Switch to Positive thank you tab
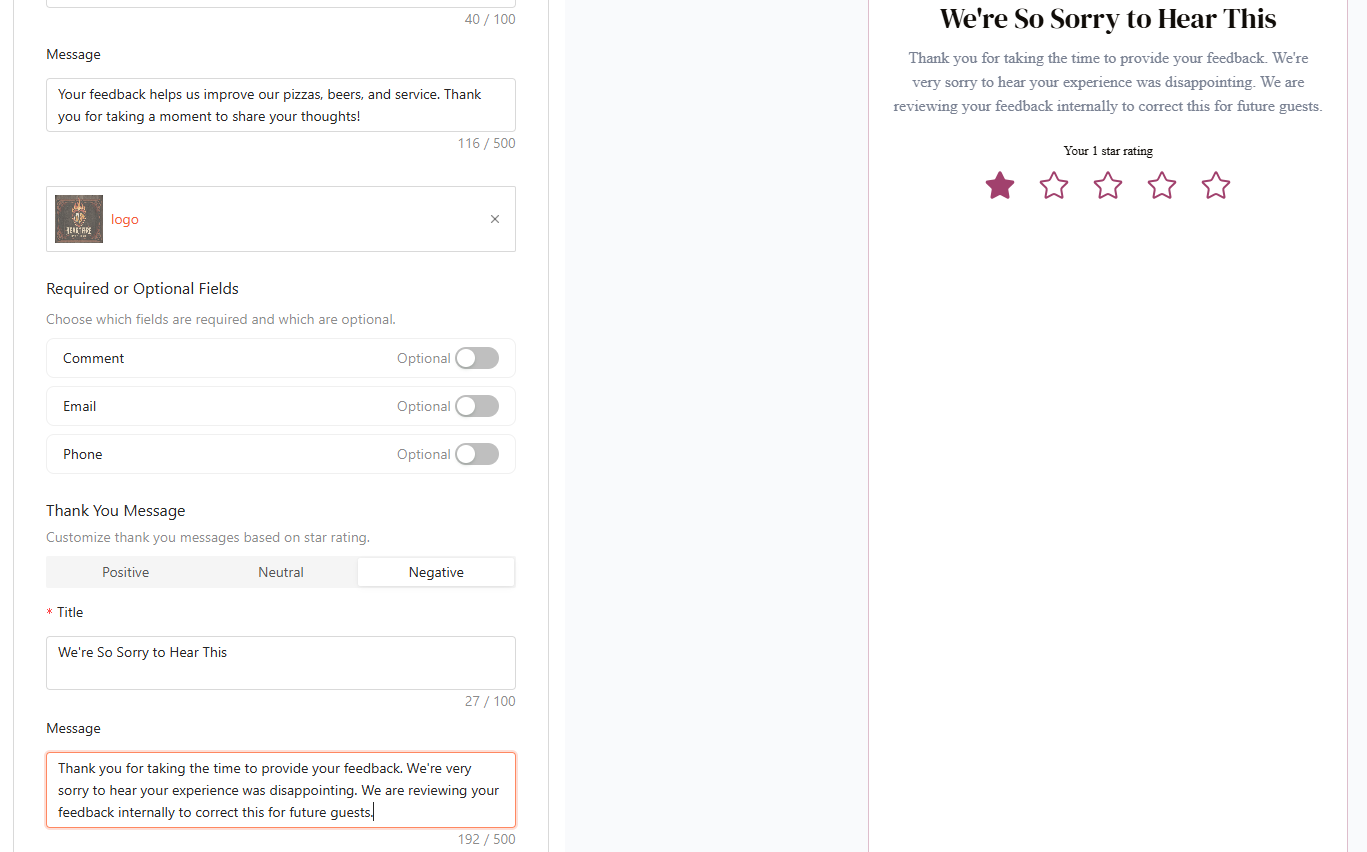1367x852 pixels. [125, 572]
